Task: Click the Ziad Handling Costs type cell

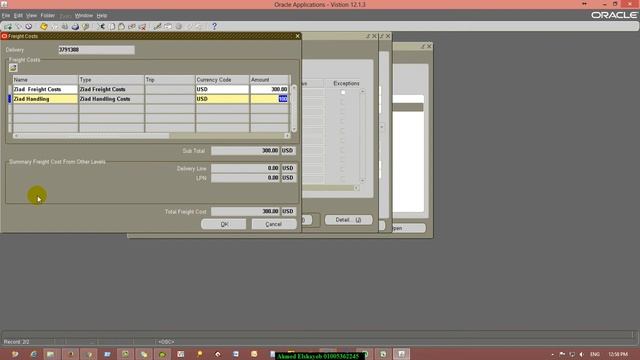Action: coord(111,99)
